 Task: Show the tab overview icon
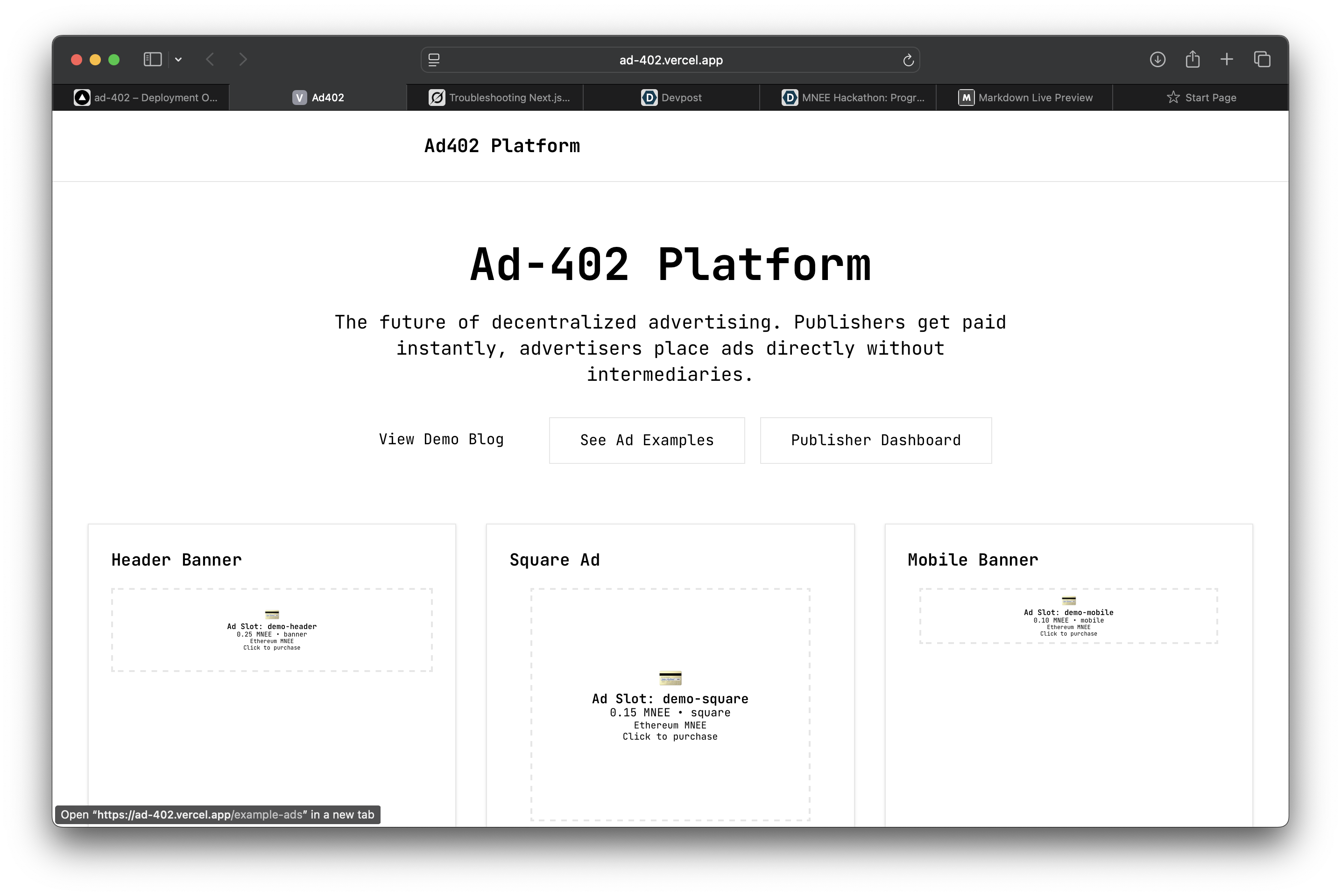point(1262,59)
